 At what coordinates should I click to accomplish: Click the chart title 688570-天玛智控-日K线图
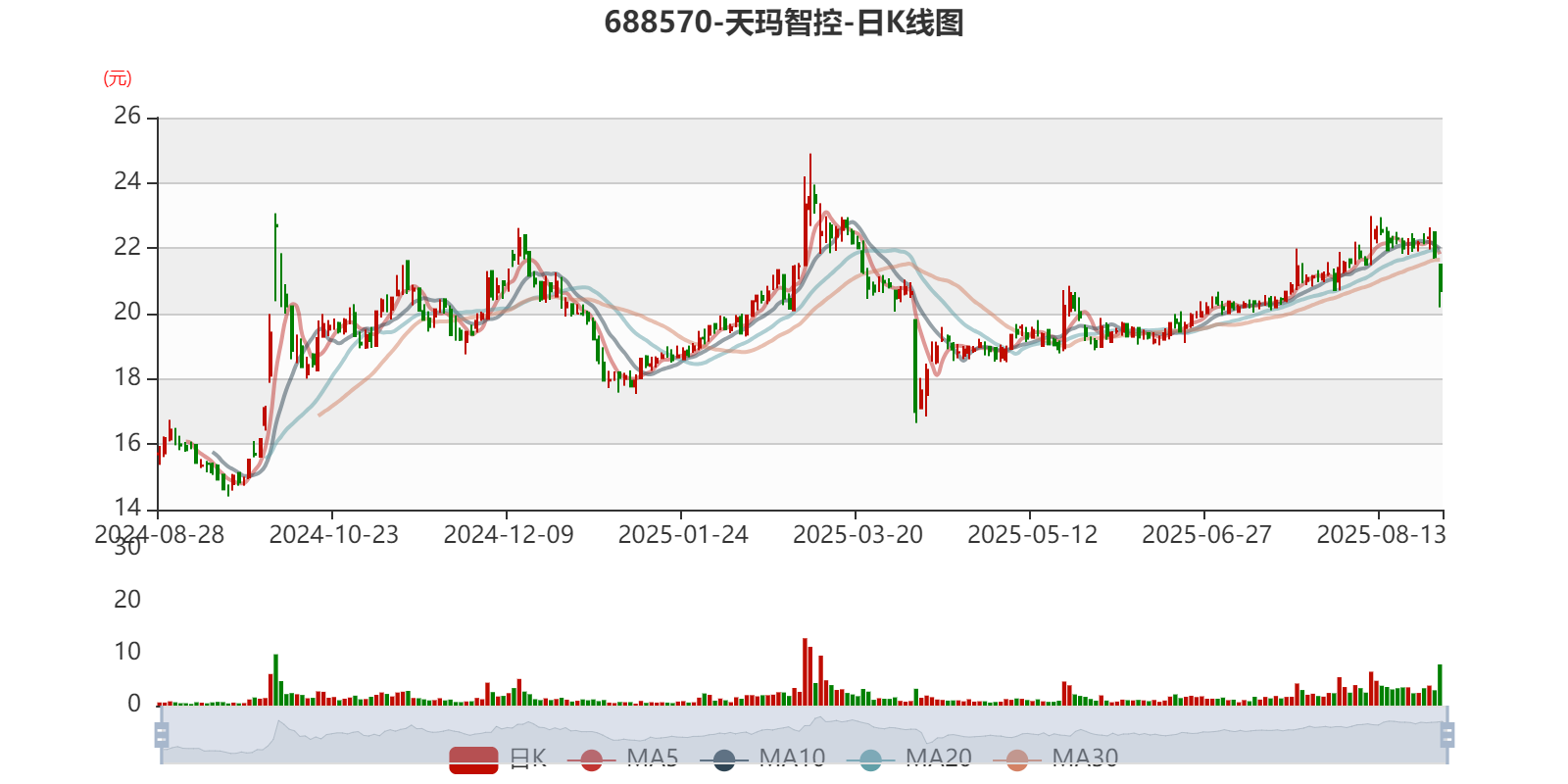(784, 23)
